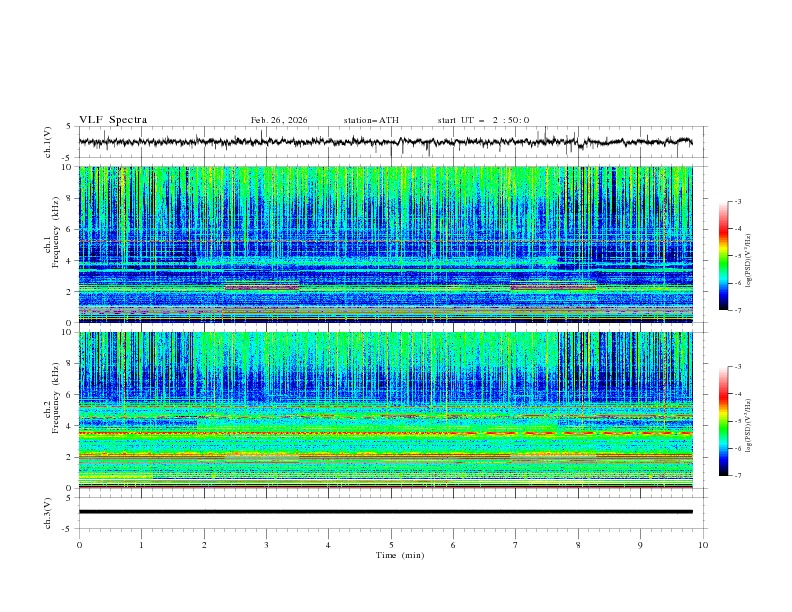
Task: Click the "ch.1 Frequency (kHz)" axis label
Action: click(52, 232)
